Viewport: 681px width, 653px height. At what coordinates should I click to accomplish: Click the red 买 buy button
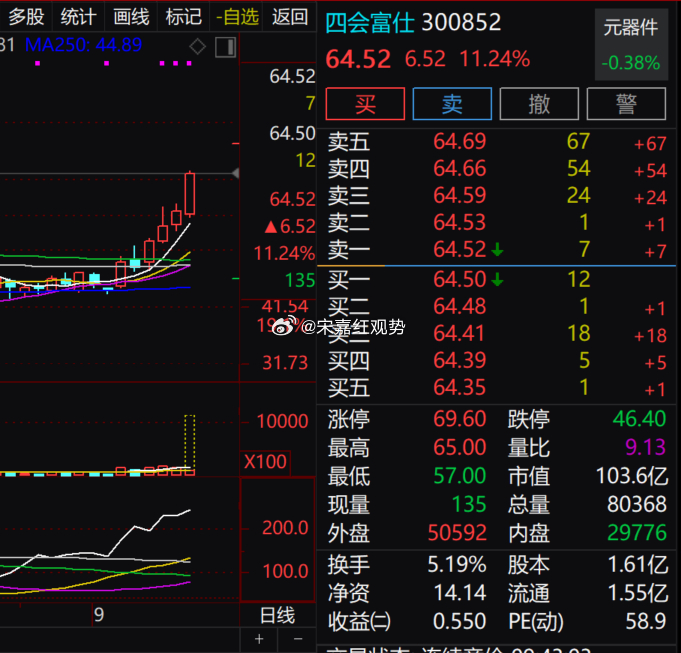coord(365,104)
